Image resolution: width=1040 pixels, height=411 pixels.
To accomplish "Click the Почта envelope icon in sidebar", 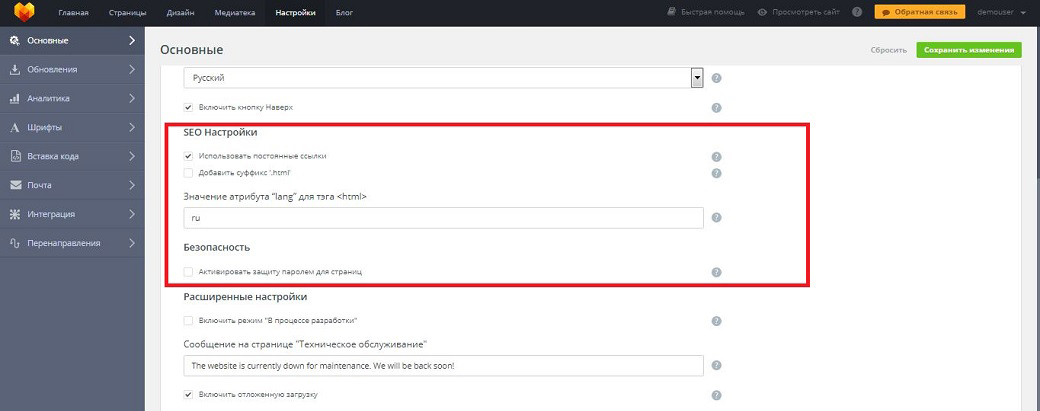I will point(15,185).
